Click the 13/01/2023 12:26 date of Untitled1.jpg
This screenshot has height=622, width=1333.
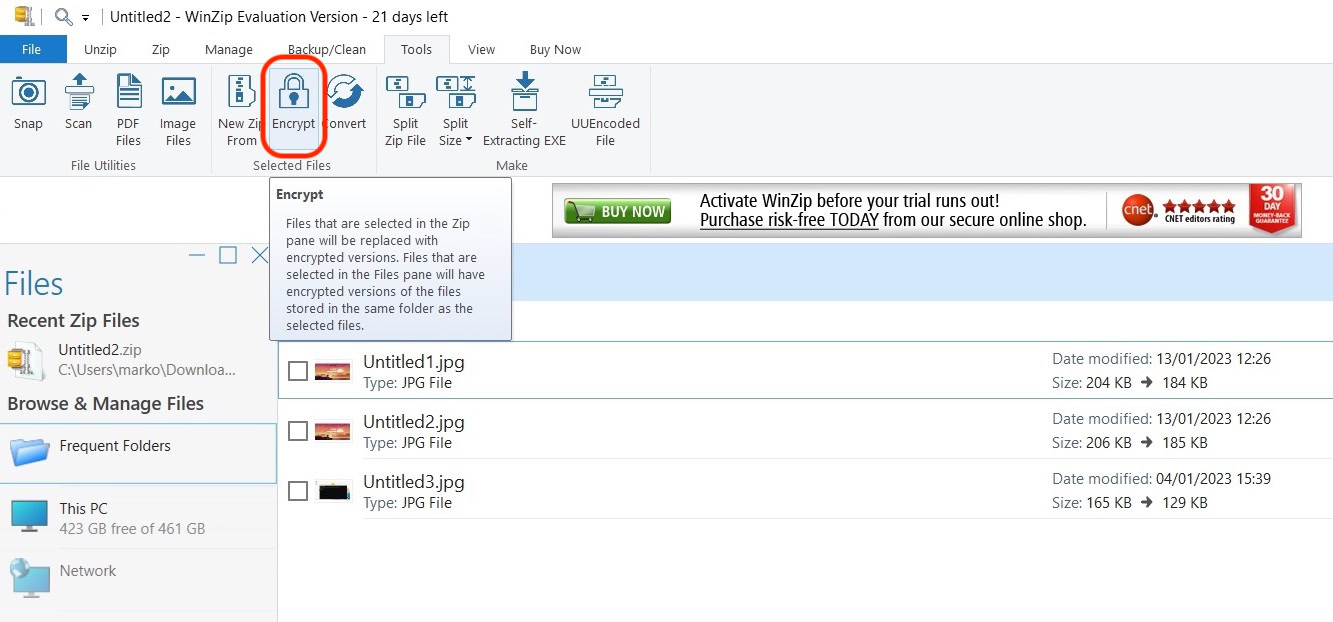point(1213,359)
